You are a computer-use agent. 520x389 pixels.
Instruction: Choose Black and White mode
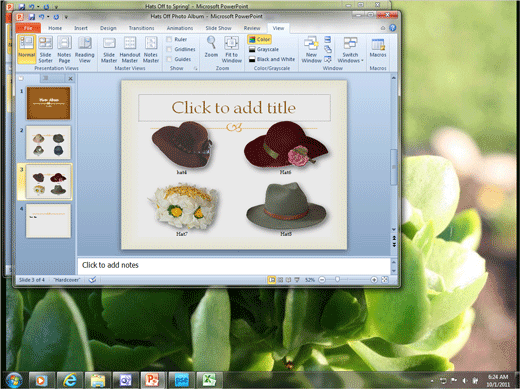tap(272, 59)
